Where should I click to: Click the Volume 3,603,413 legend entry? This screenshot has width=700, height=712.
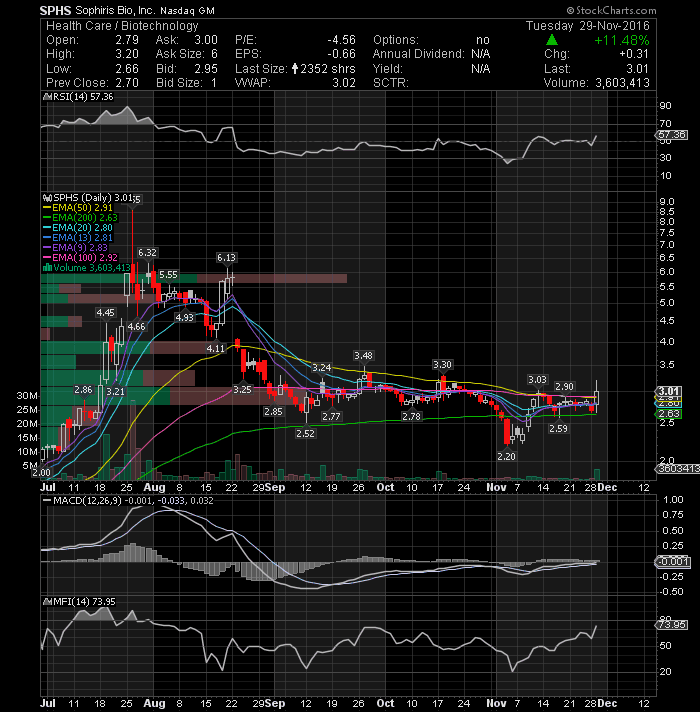[x=86, y=268]
